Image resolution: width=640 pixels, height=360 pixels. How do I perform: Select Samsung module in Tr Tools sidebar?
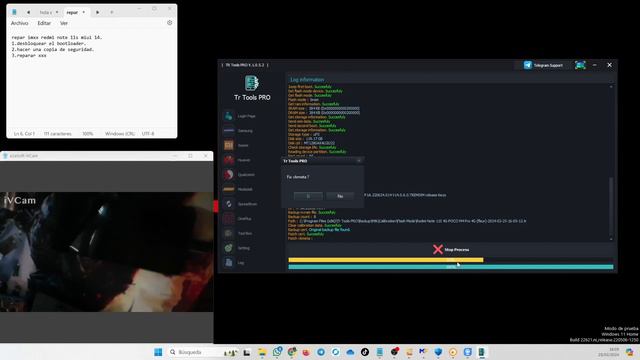pos(239,131)
